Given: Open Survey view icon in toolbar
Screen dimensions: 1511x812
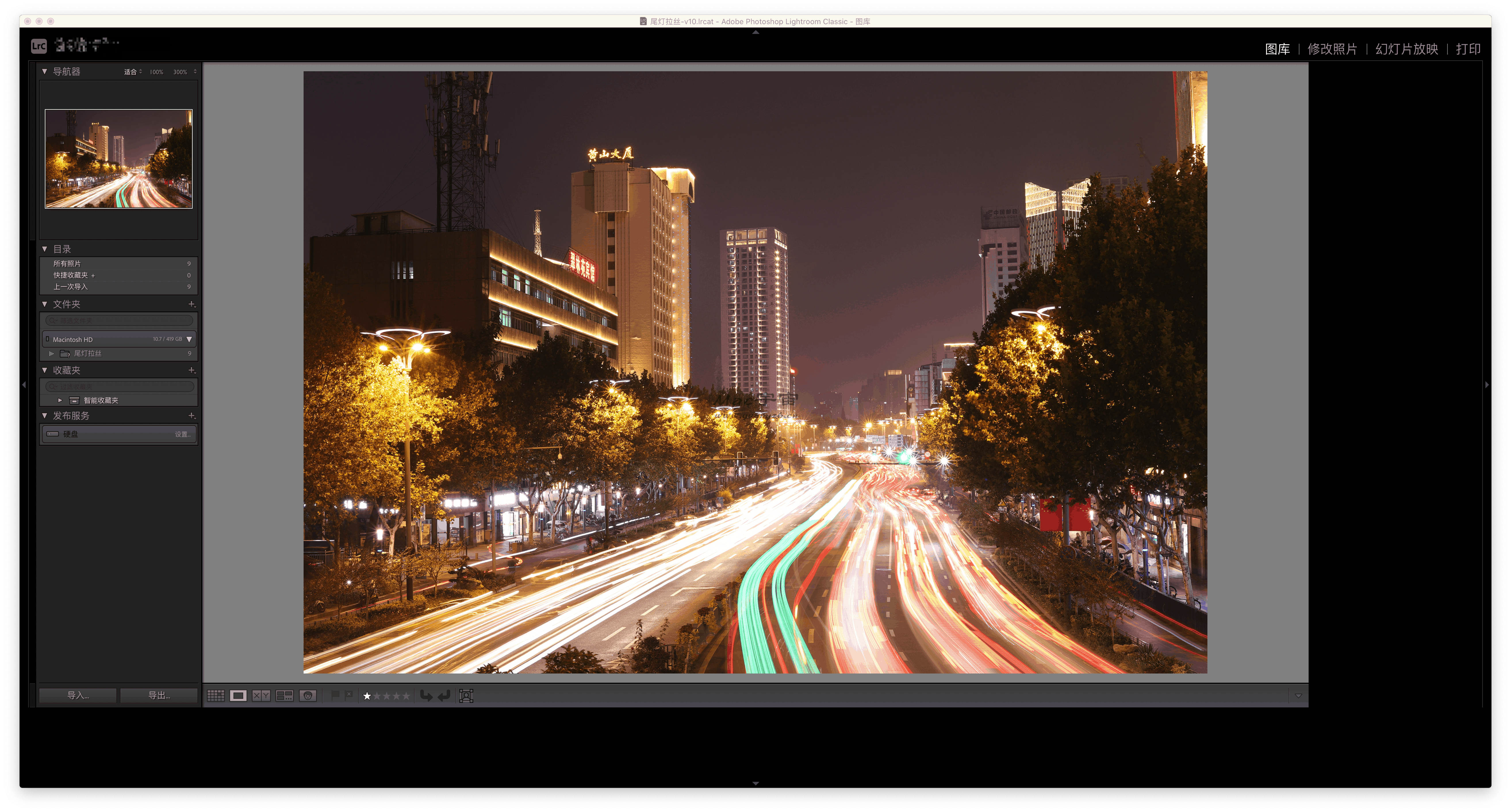Looking at the screenshot, I should pyautogui.click(x=285, y=695).
